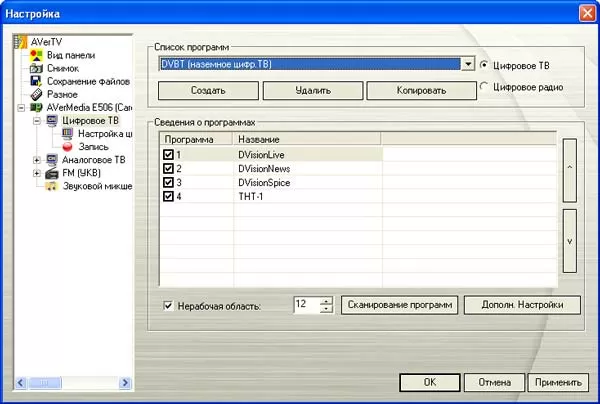Open the Звуковой микшер icon
Viewport: 600px width, 404px height.
[x=52, y=185]
